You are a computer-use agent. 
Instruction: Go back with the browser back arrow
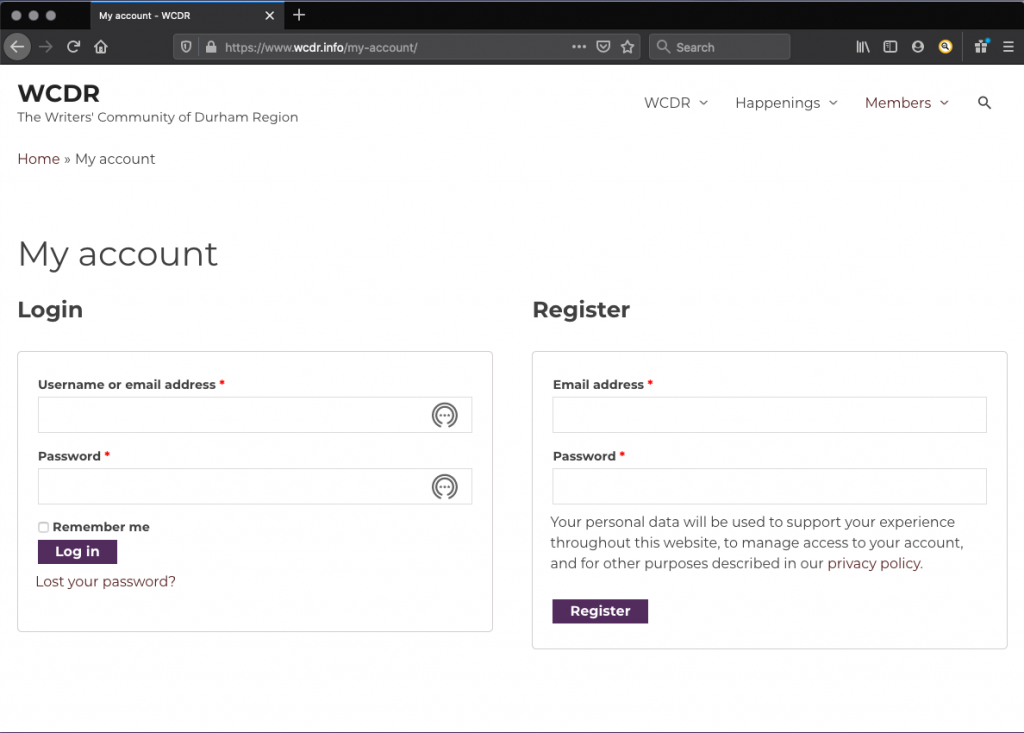[18, 47]
